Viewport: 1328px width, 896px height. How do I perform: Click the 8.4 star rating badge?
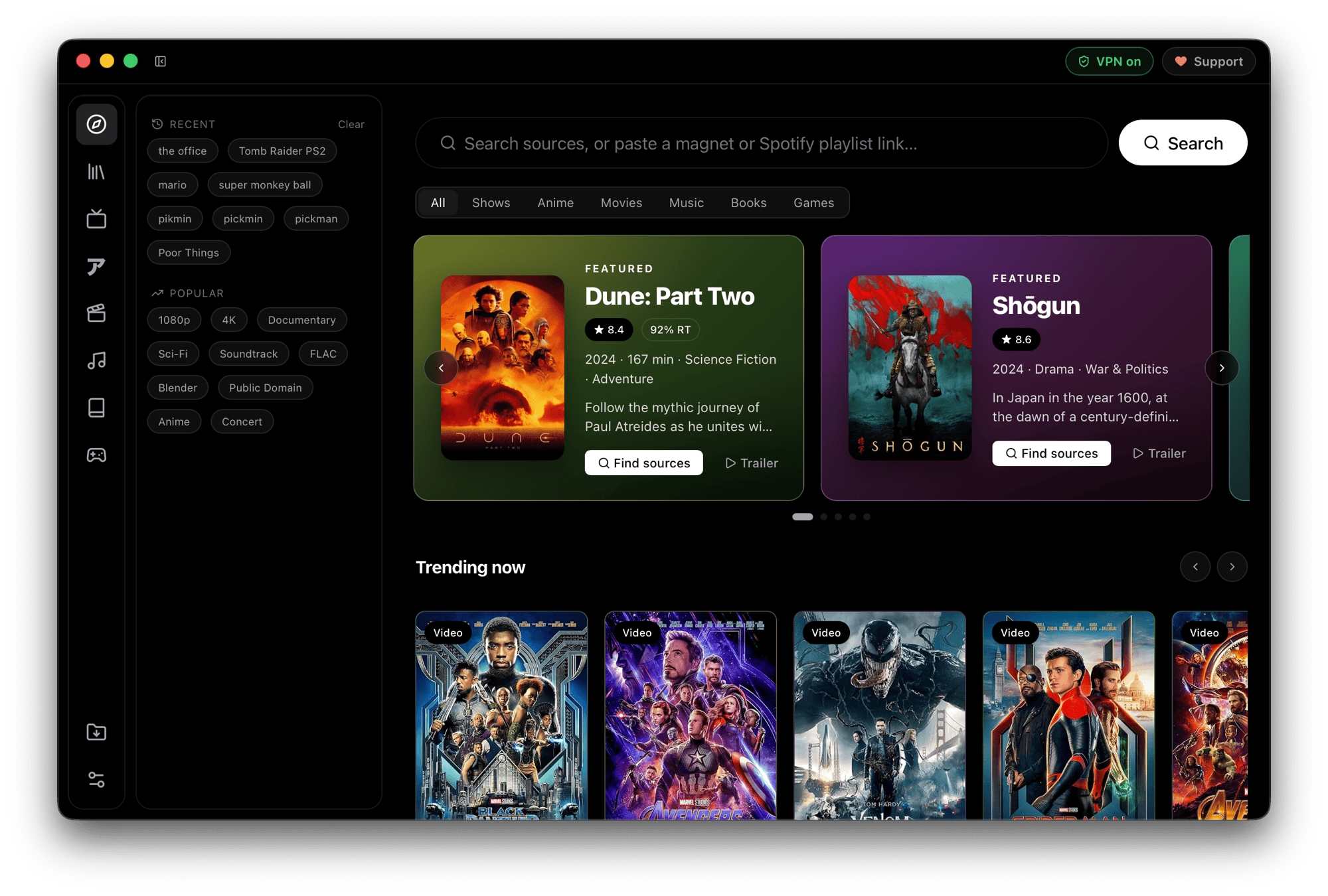click(x=609, y=329)
